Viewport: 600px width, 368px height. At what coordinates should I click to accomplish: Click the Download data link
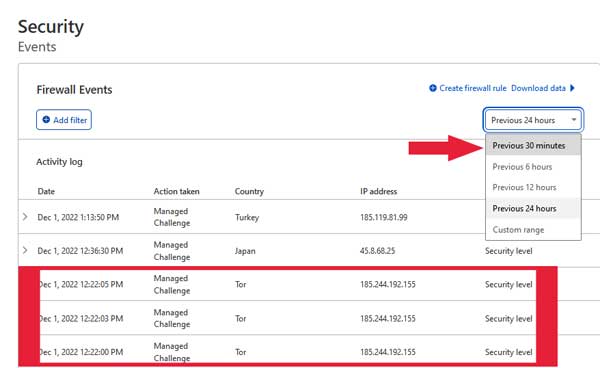(x=538, y=88)
